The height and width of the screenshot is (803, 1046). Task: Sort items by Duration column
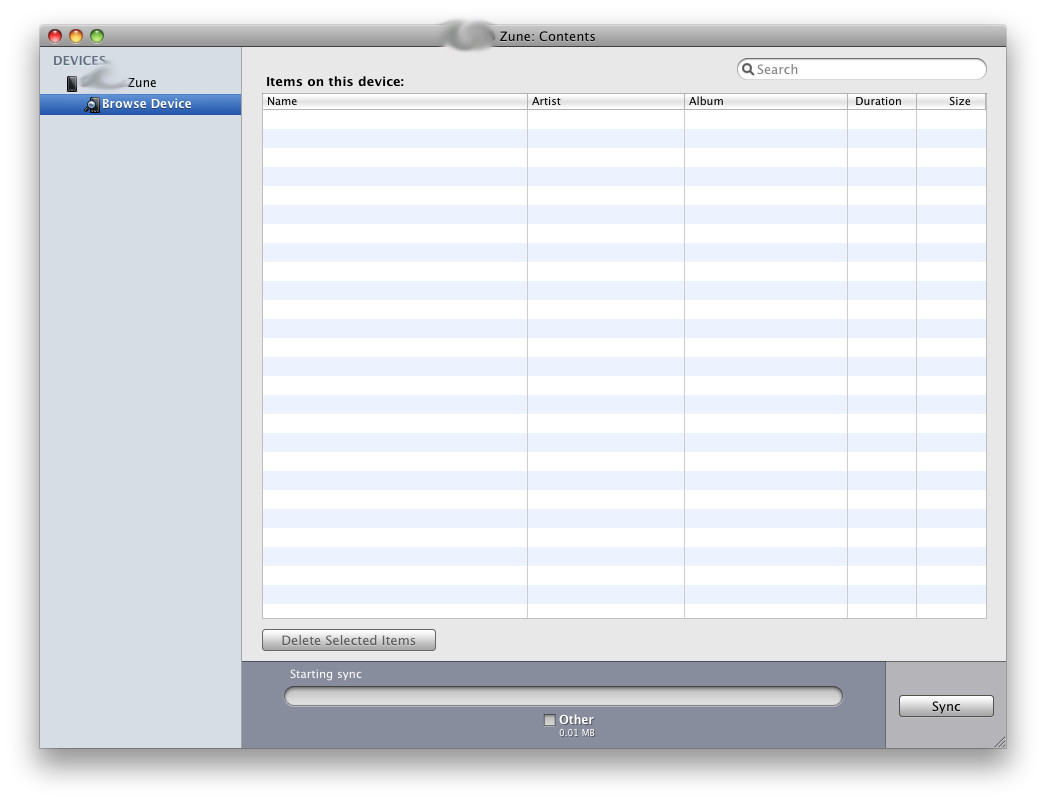click(x=882, y=101)
